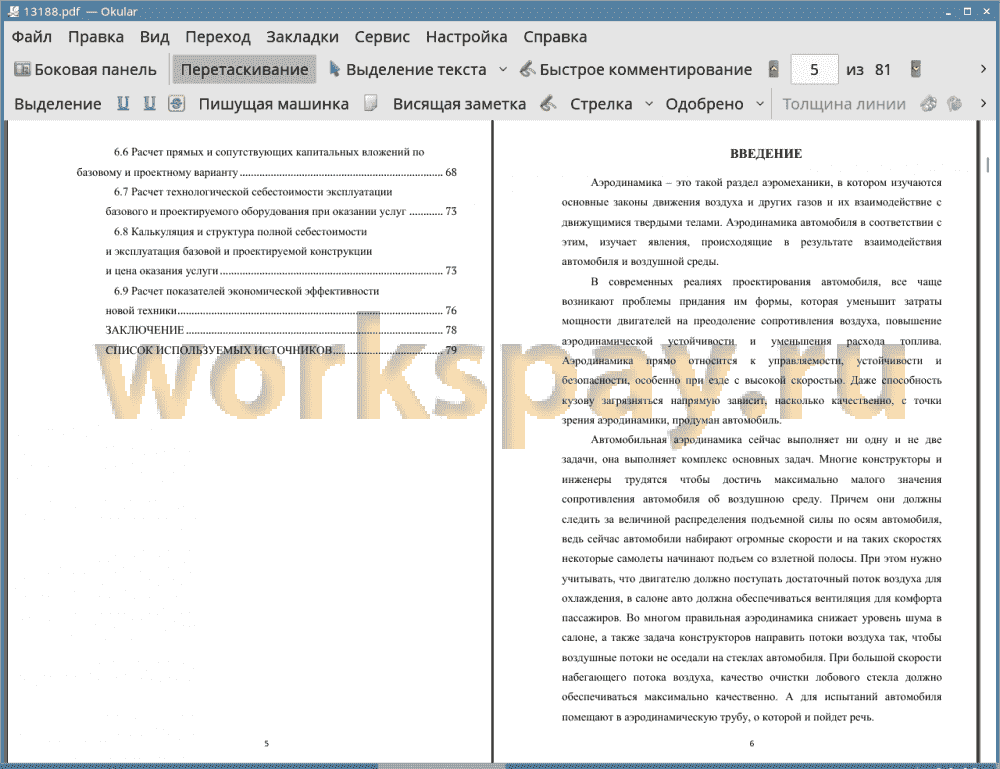Select the strikeout annotation icon
Viewport: 1000px width, 769px height.
(x=177, y=103)
